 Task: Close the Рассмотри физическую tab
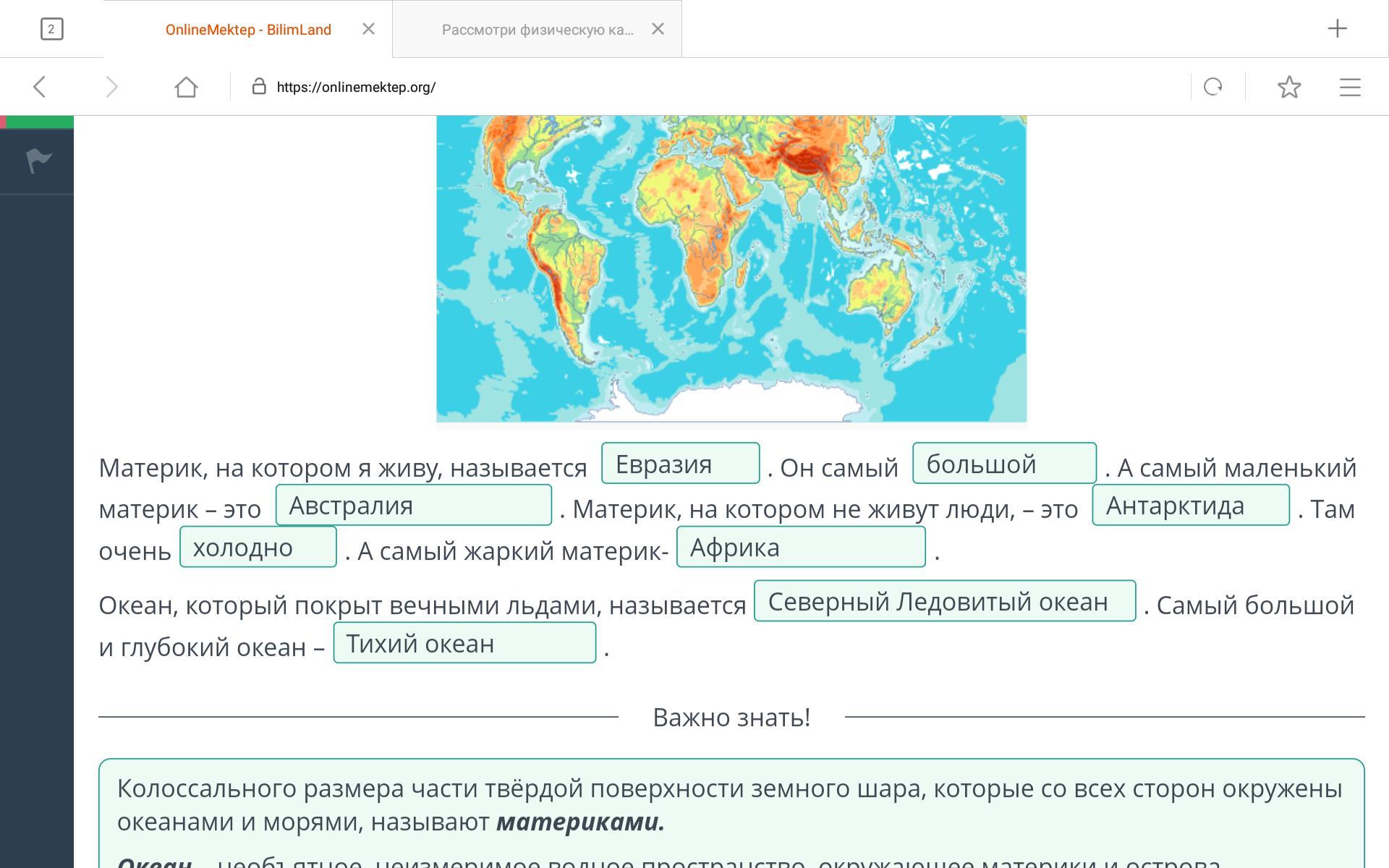pos(658,29)
